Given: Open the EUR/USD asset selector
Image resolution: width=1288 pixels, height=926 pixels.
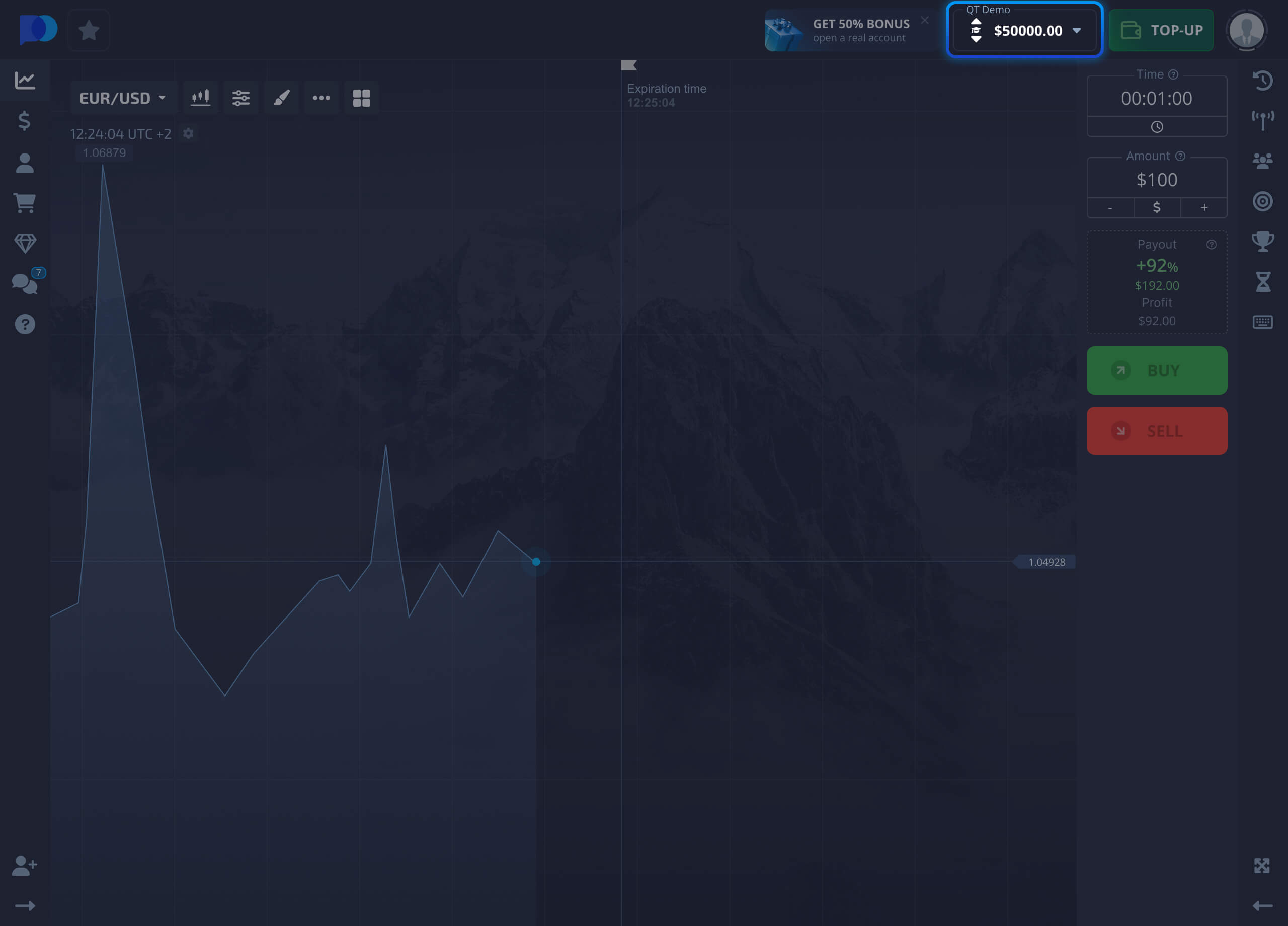Looking at the screenshot, I should pos(122,97).
